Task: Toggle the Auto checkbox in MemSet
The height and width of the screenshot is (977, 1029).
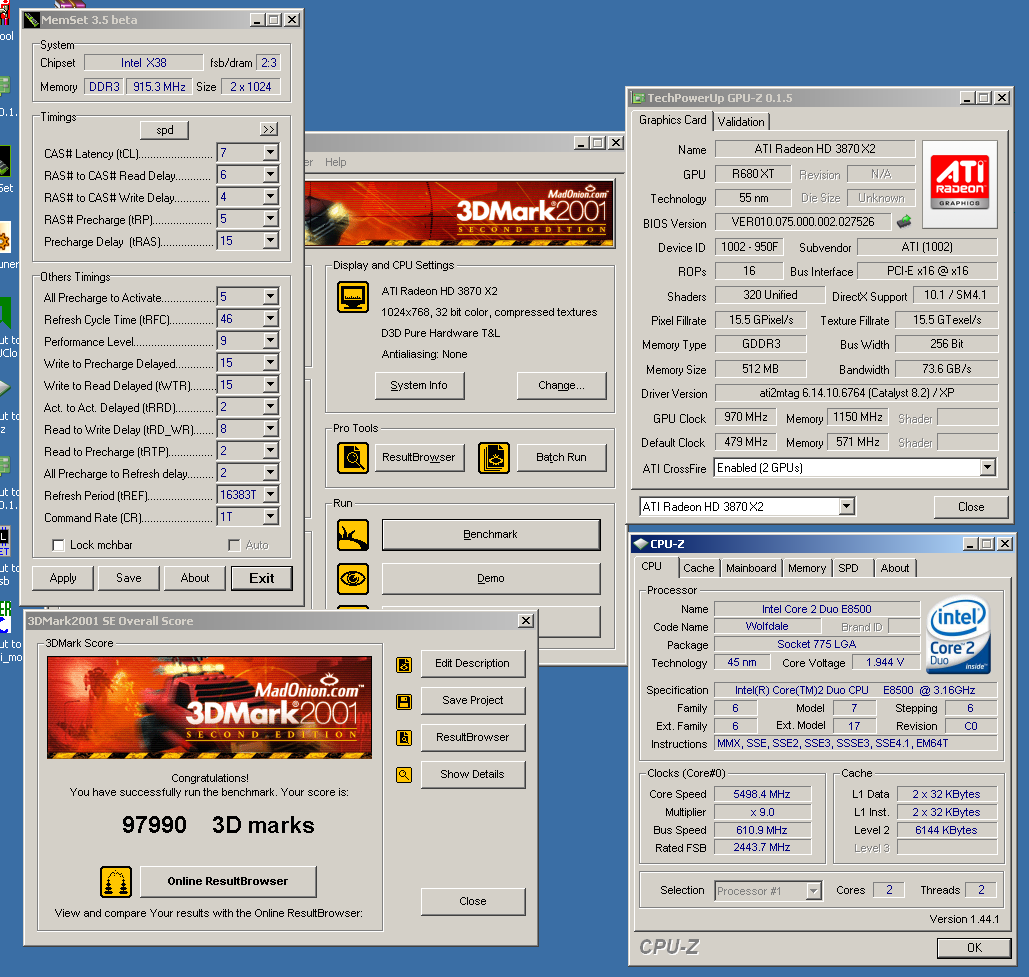Action: click(x=234, y=545)
